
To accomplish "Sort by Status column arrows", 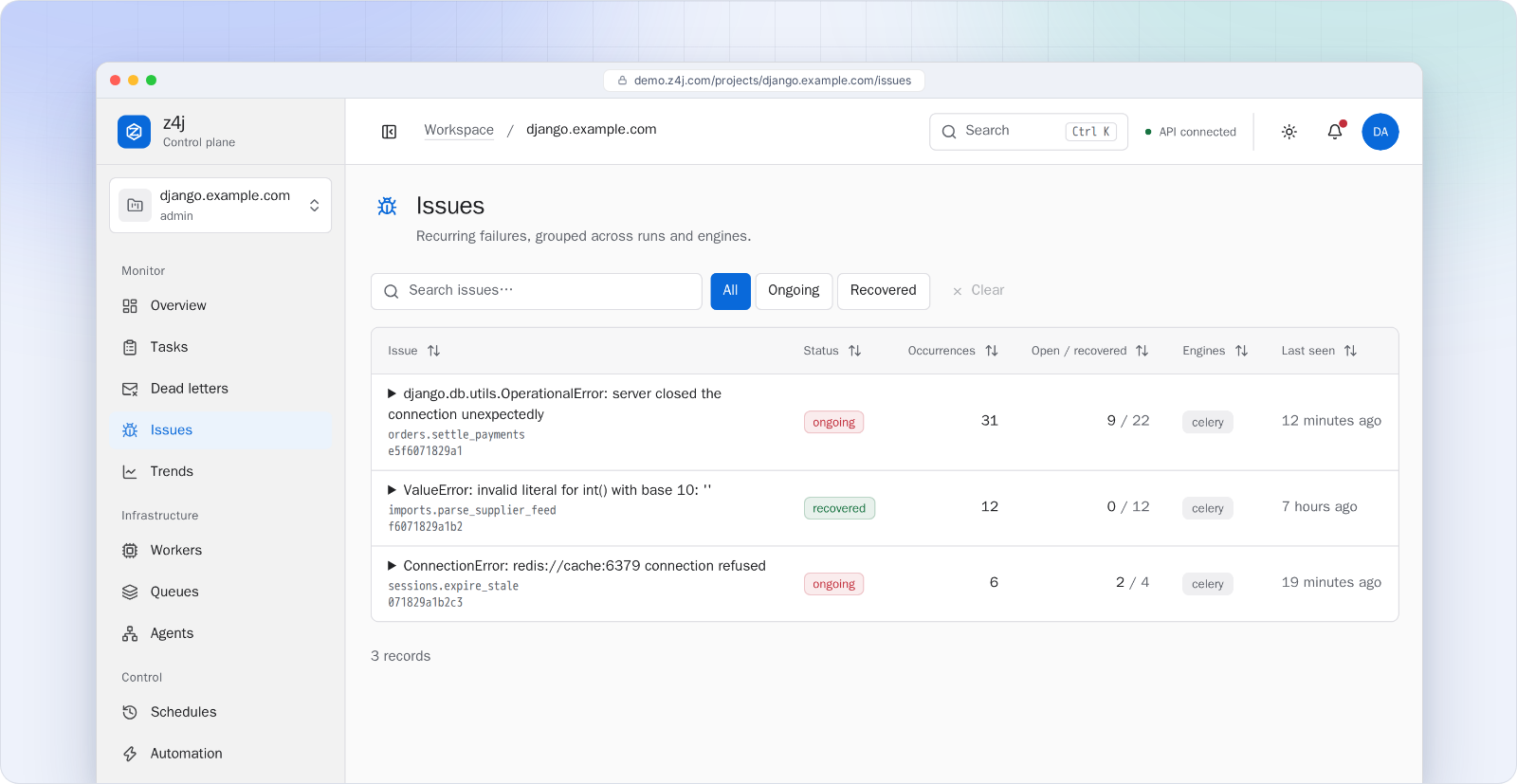I will tap(854, 351).
